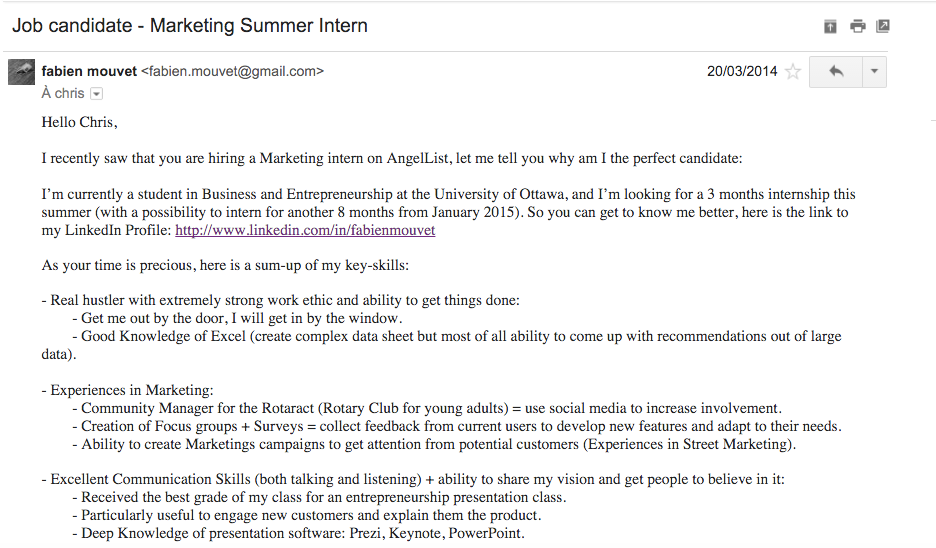The height and width of the screenshot is (548, 936).
Task: Open the email in a new window
Action: pos(882,26)
